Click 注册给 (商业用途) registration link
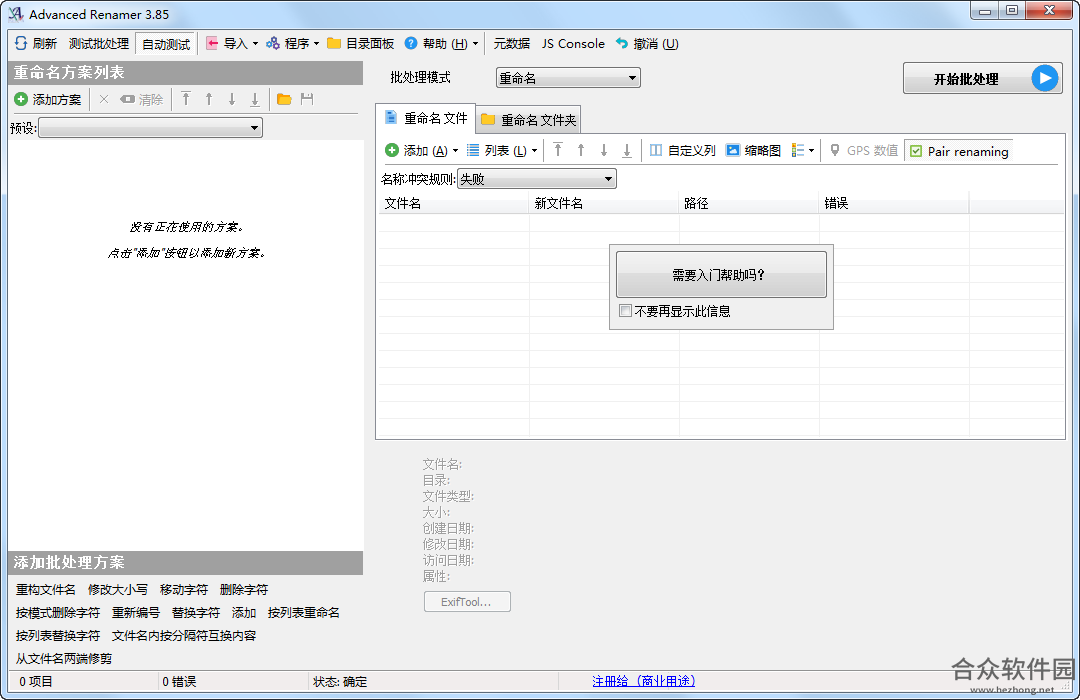The height and width of the screenshot is (700, 1080). tap(643, 681)
